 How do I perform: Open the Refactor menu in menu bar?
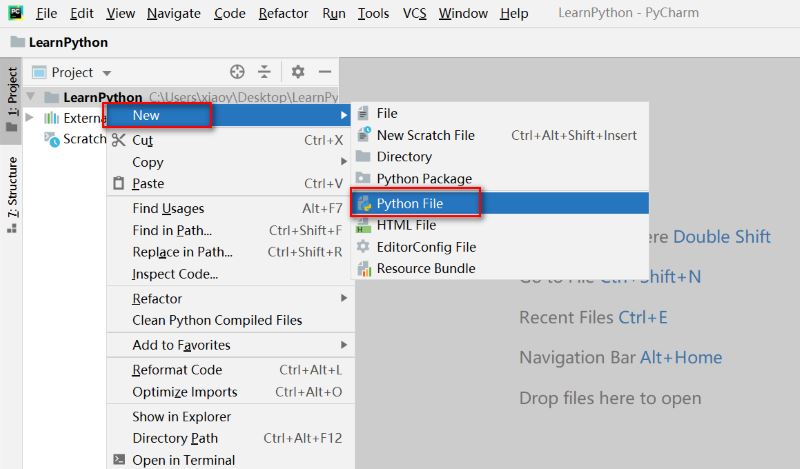pyautogui.click(x=283, y=13)
